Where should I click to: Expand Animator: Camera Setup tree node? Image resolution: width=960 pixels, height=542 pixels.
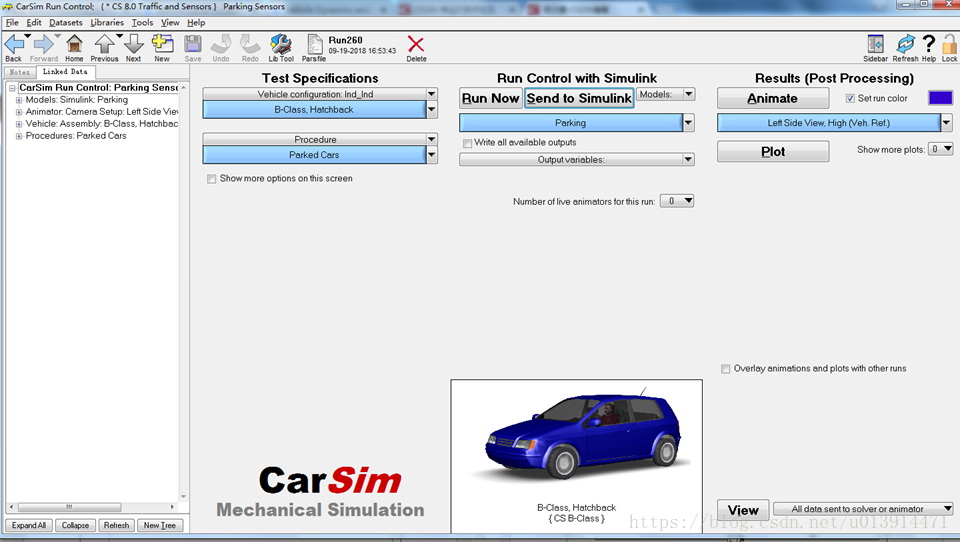19,112
